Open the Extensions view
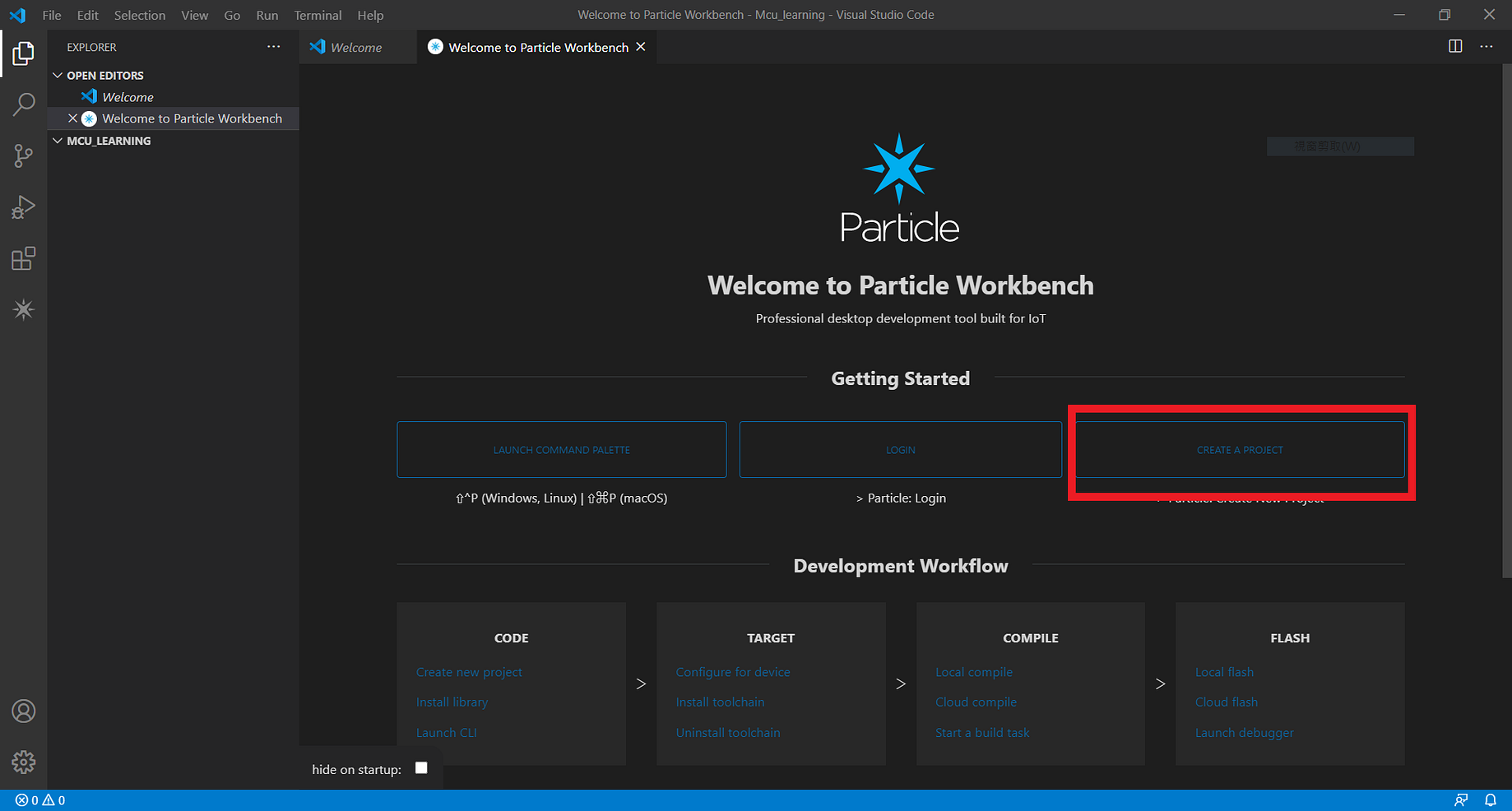The width and height of the screenshot is (1512, 811). pyautogui.click(x=24, y=257)
